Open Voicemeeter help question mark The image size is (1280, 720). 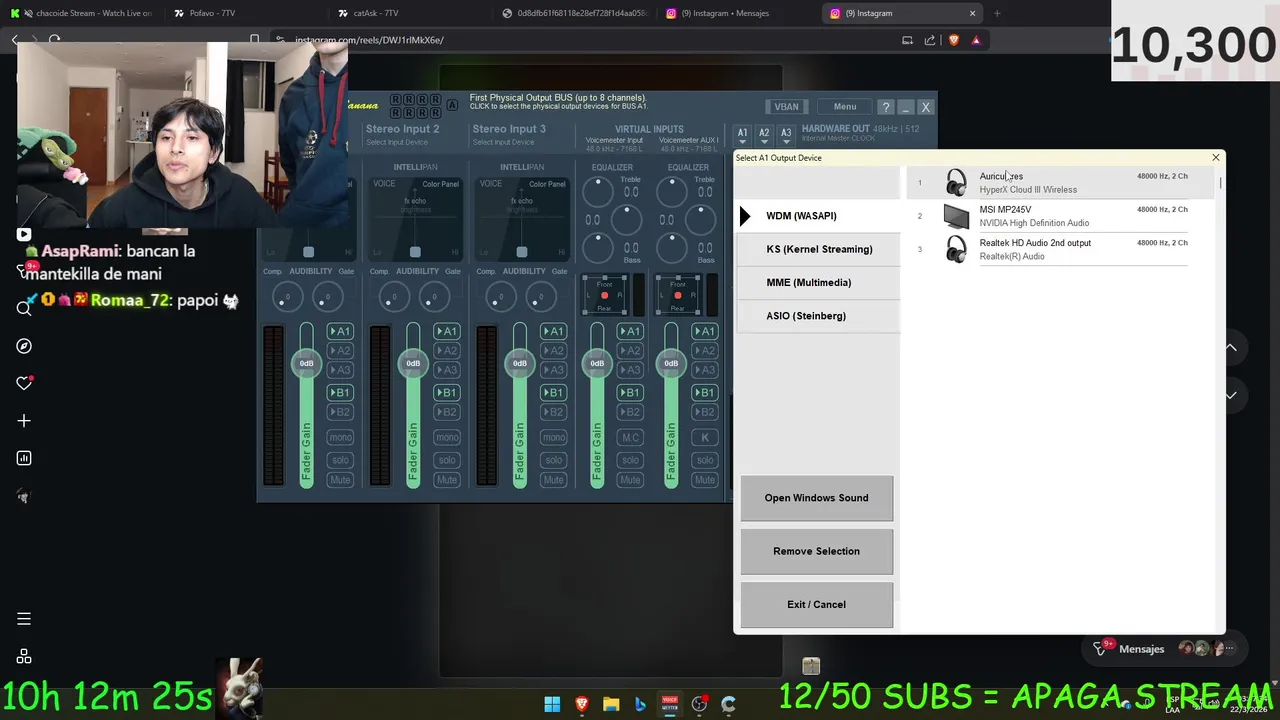point(886,107)
